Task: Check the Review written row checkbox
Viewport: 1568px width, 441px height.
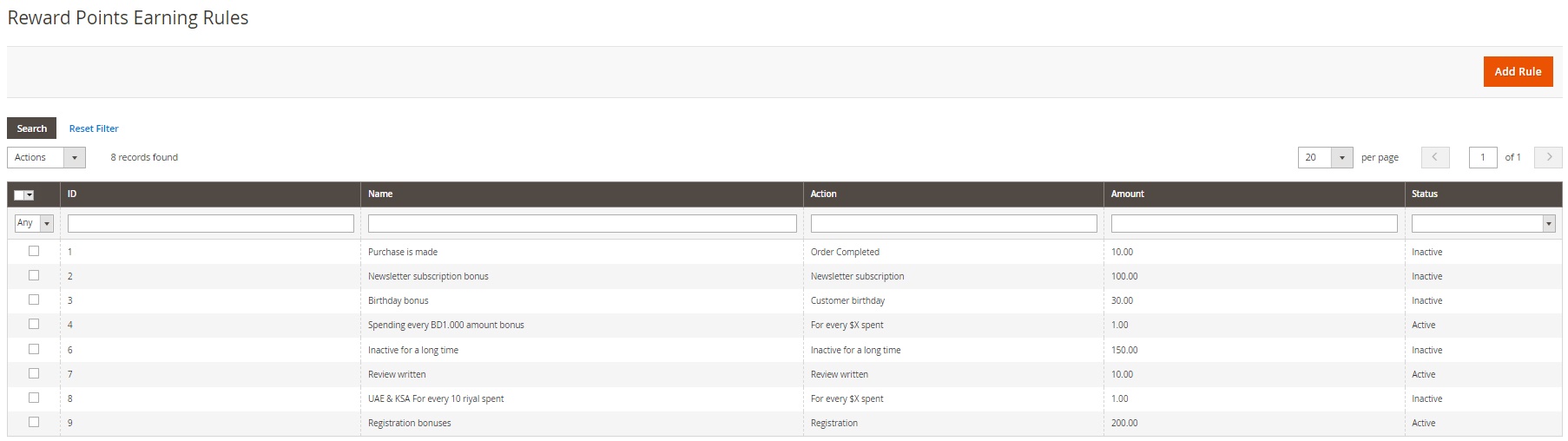Action: [34, 373]
